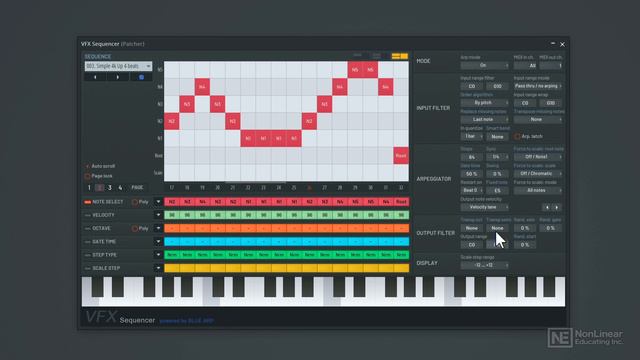Select the VELOCITY lane indicator

coord(87,215)
